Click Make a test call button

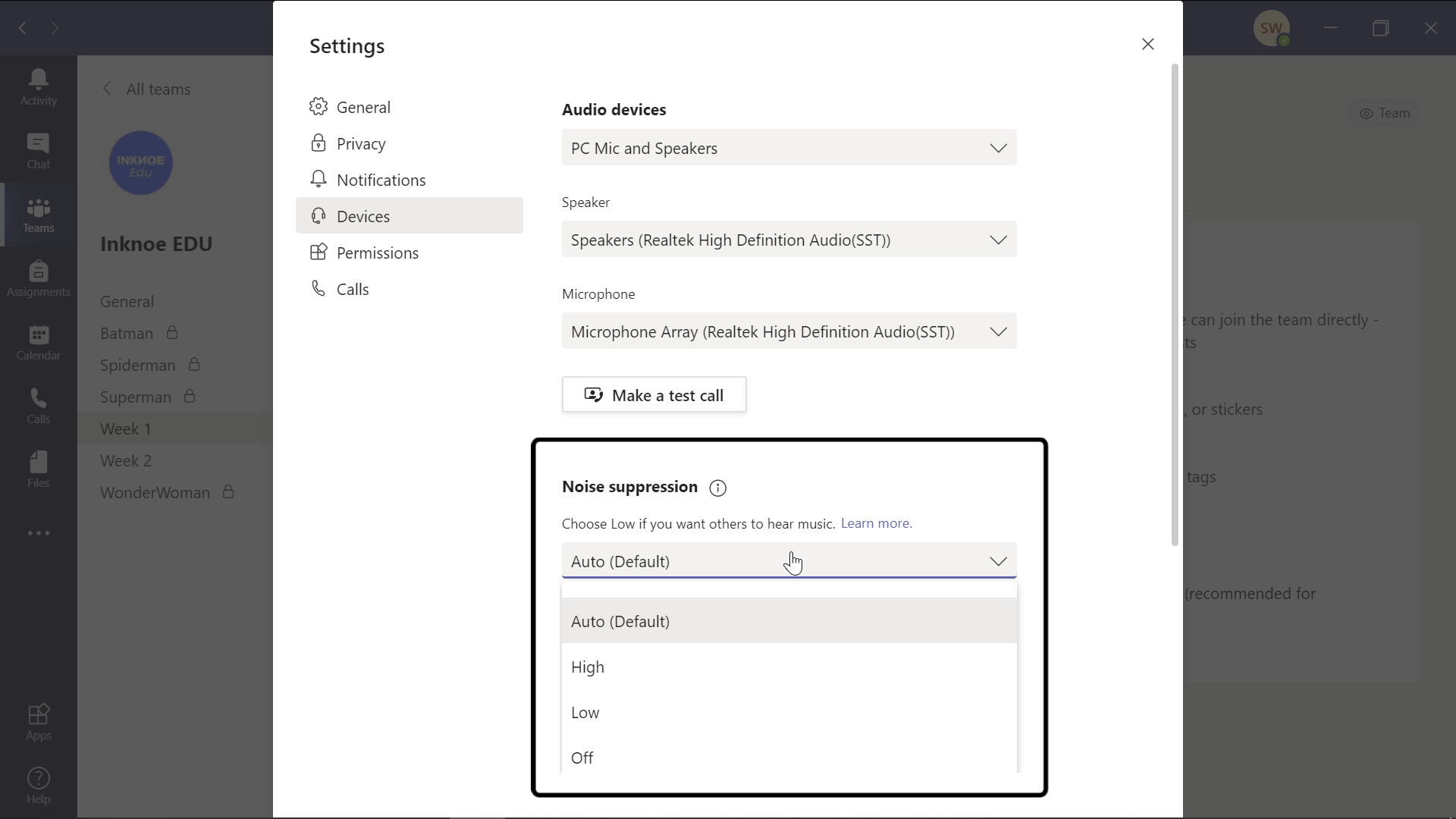tap(654, 395)
